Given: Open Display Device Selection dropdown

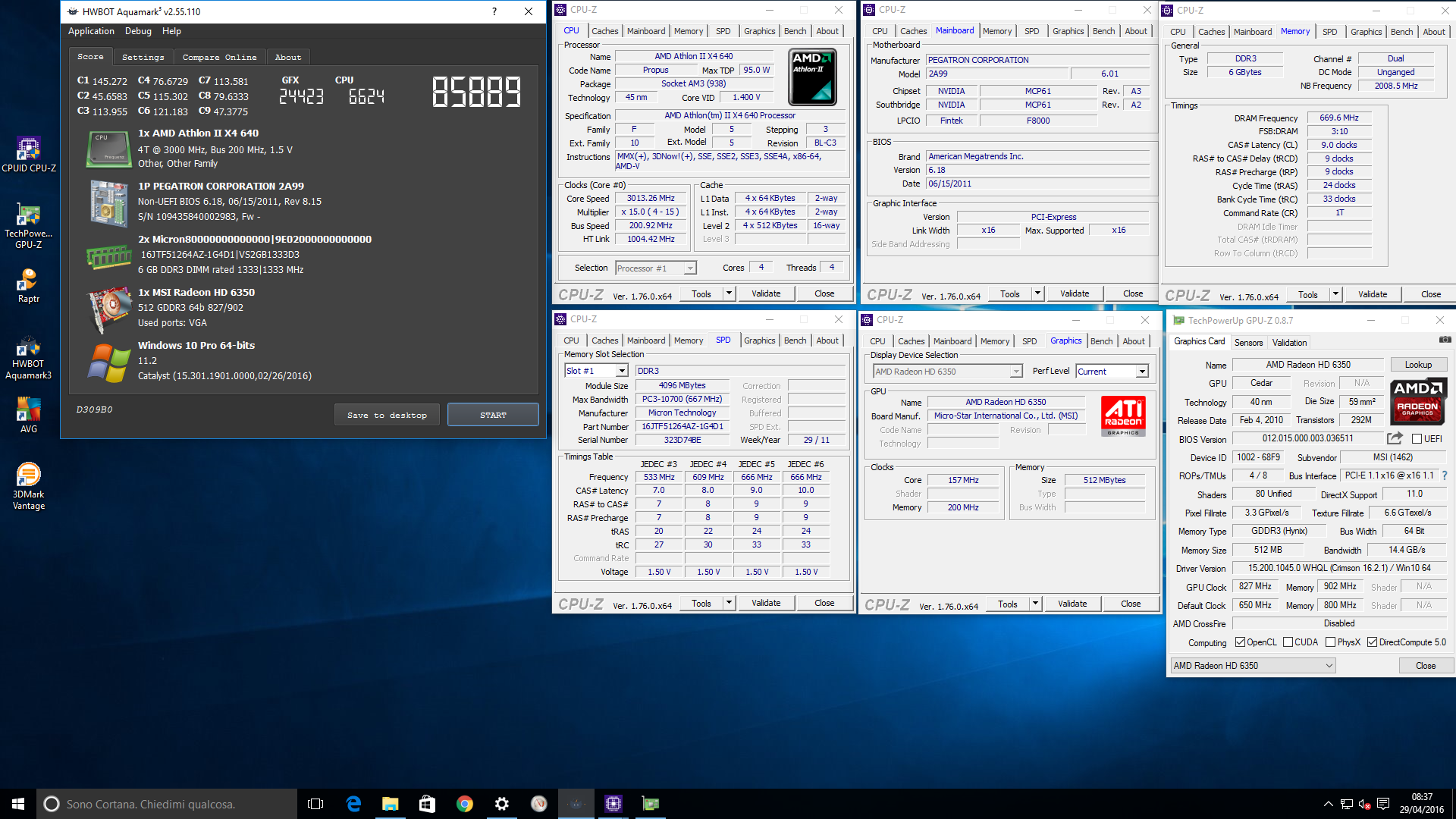Looking at the screenshot, I should click(1015, 372).
